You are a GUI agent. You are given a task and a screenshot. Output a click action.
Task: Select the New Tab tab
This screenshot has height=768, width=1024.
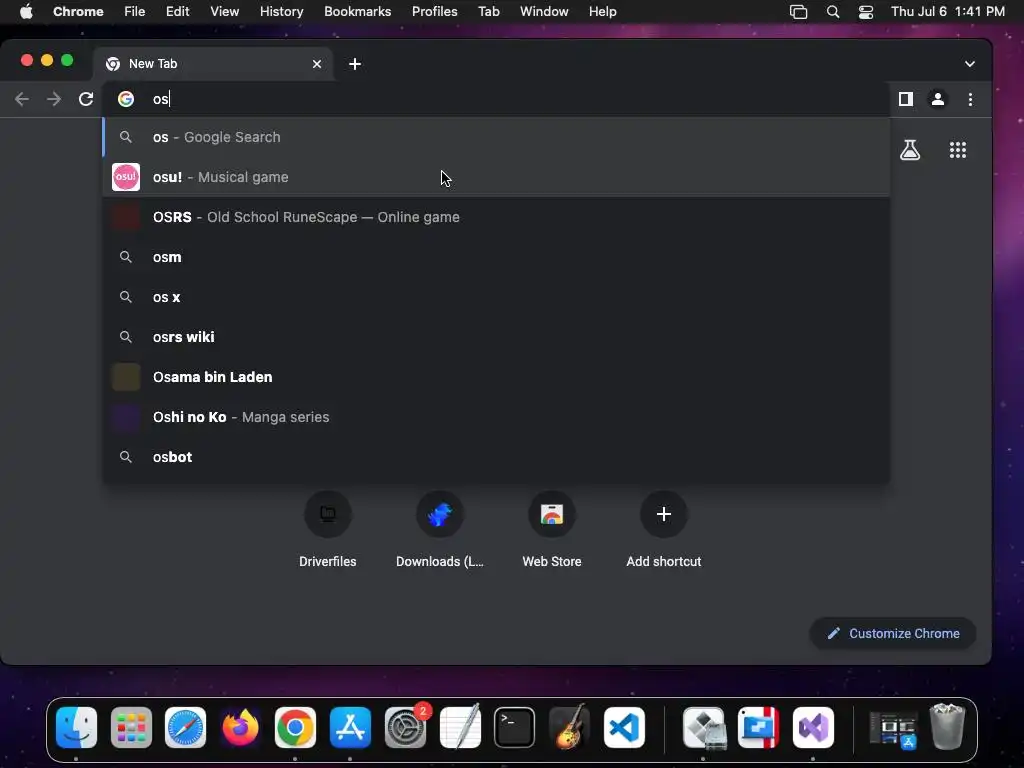[214, 64]
